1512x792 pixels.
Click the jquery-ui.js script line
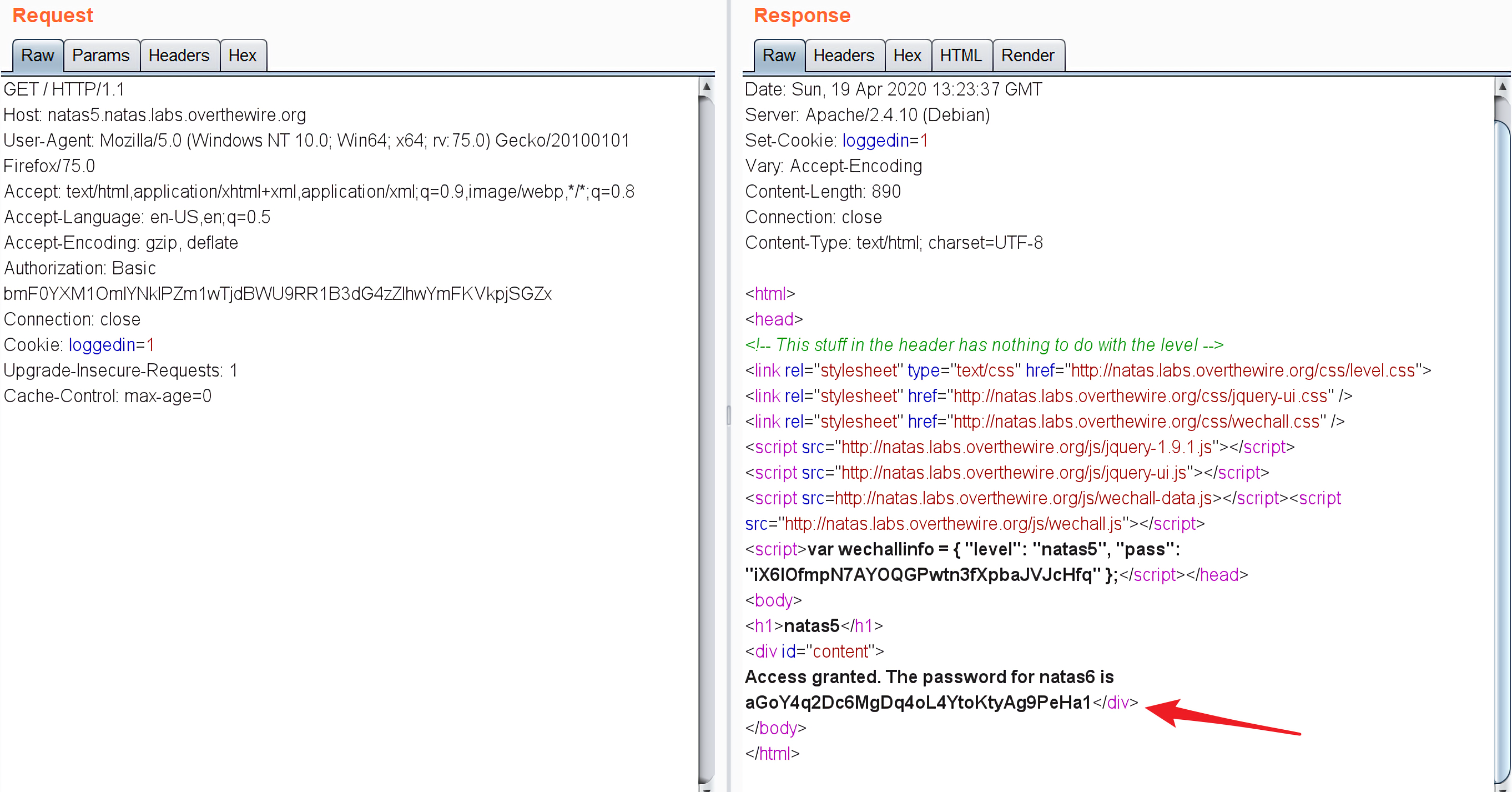pyautogui.click(x=1007, y=473)
